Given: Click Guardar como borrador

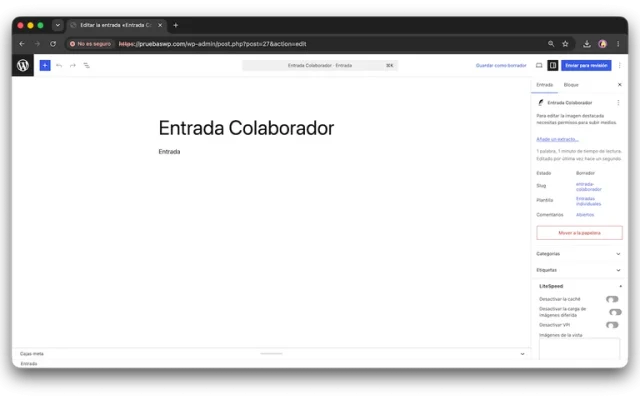Looking at the screenshot, I should (x=501, y=65).
